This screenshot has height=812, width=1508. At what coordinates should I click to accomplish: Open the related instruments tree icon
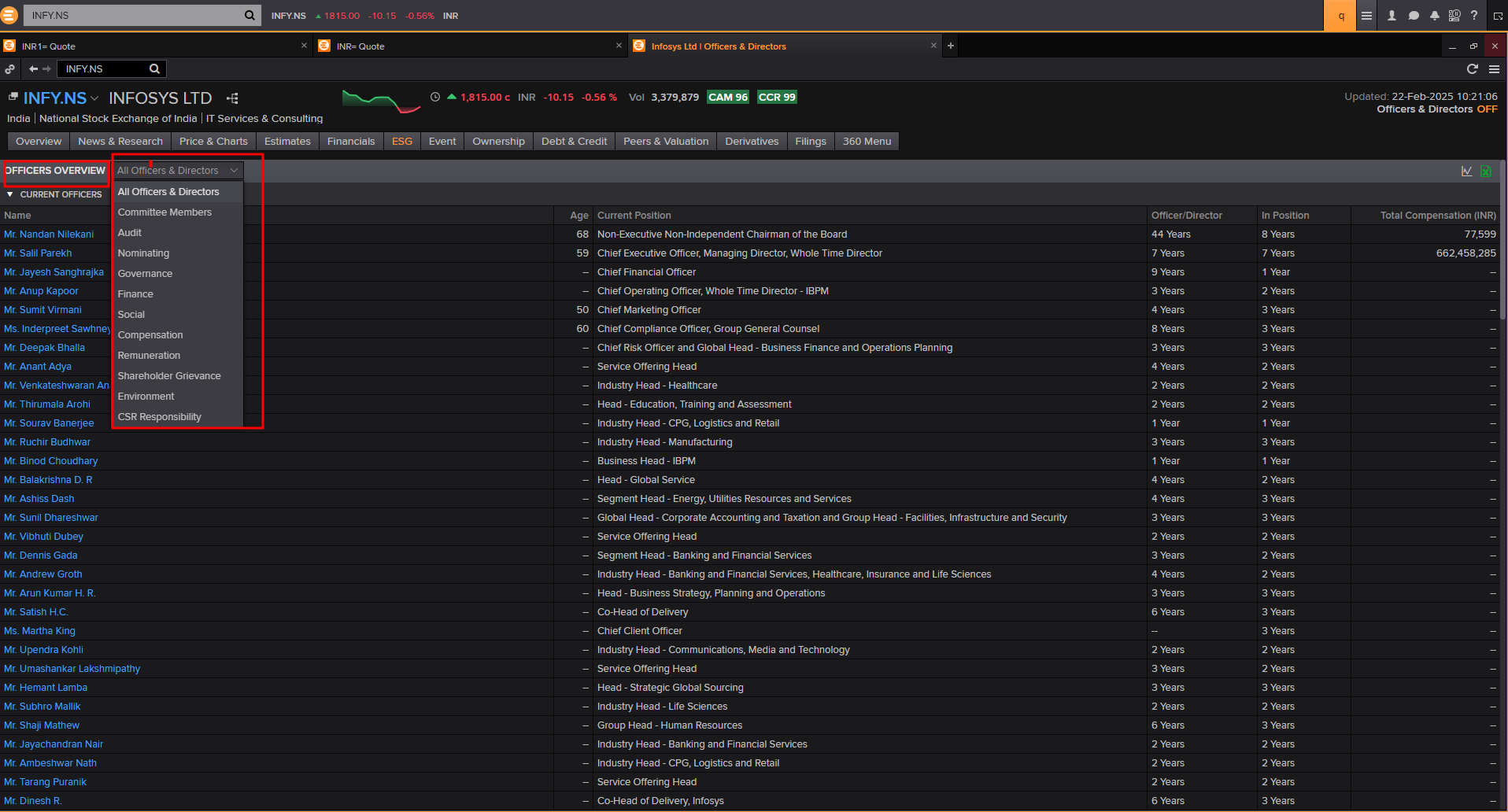232,98
